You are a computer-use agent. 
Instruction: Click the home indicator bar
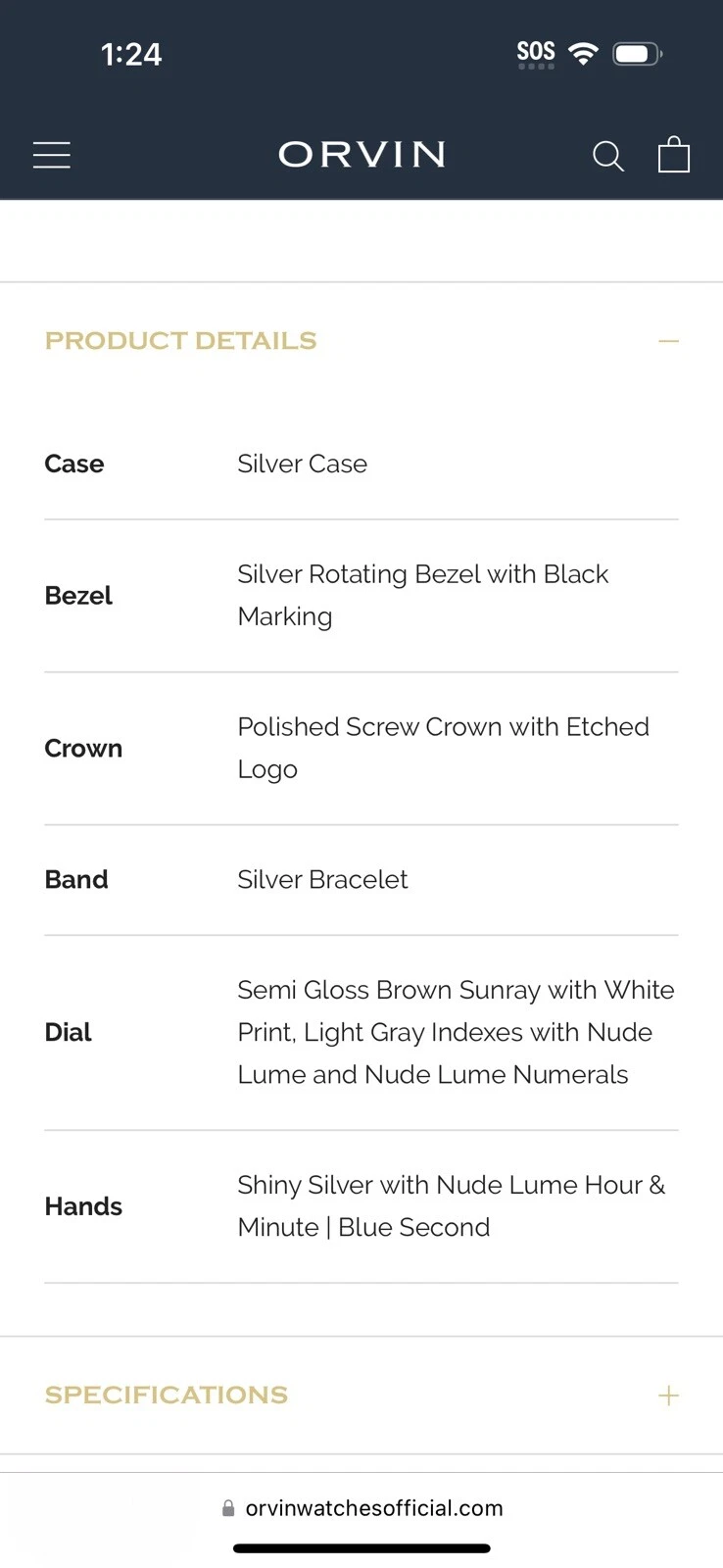[x=361, y=1548]
